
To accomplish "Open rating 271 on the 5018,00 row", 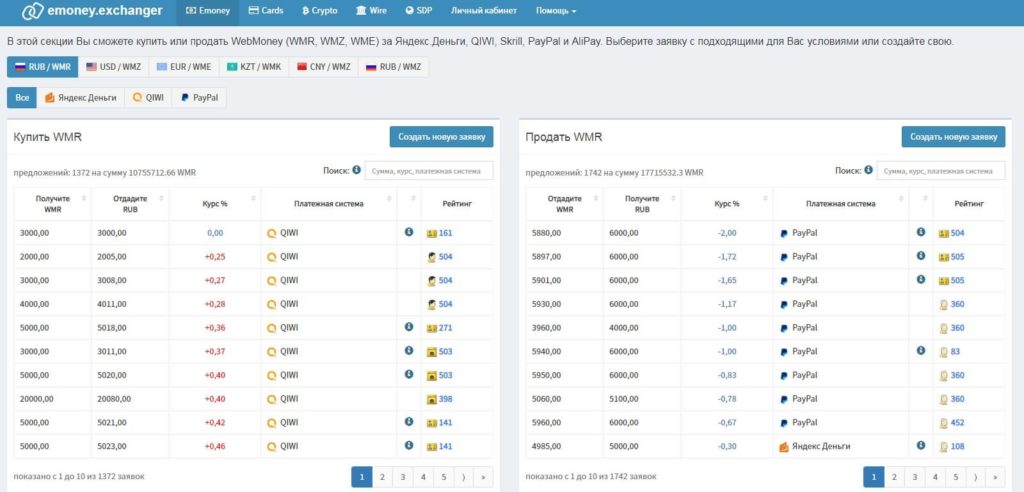I will [x=445, y=328].
